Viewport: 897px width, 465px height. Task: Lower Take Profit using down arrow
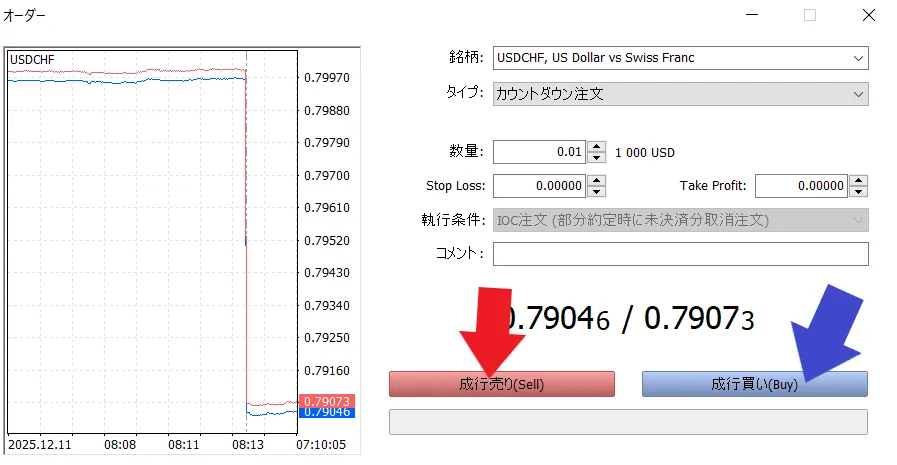point(858,192)
